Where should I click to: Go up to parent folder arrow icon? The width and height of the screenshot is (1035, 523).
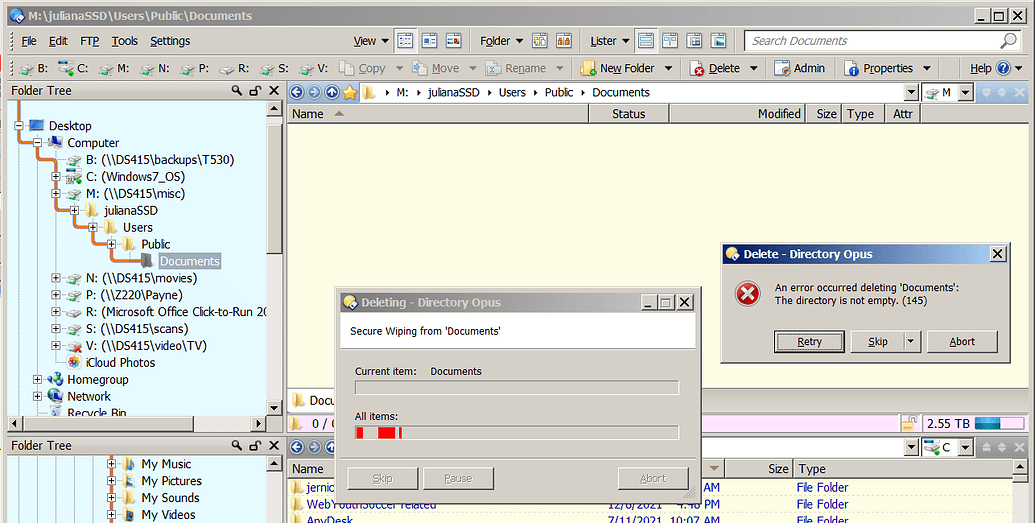(x=332, y=92)
